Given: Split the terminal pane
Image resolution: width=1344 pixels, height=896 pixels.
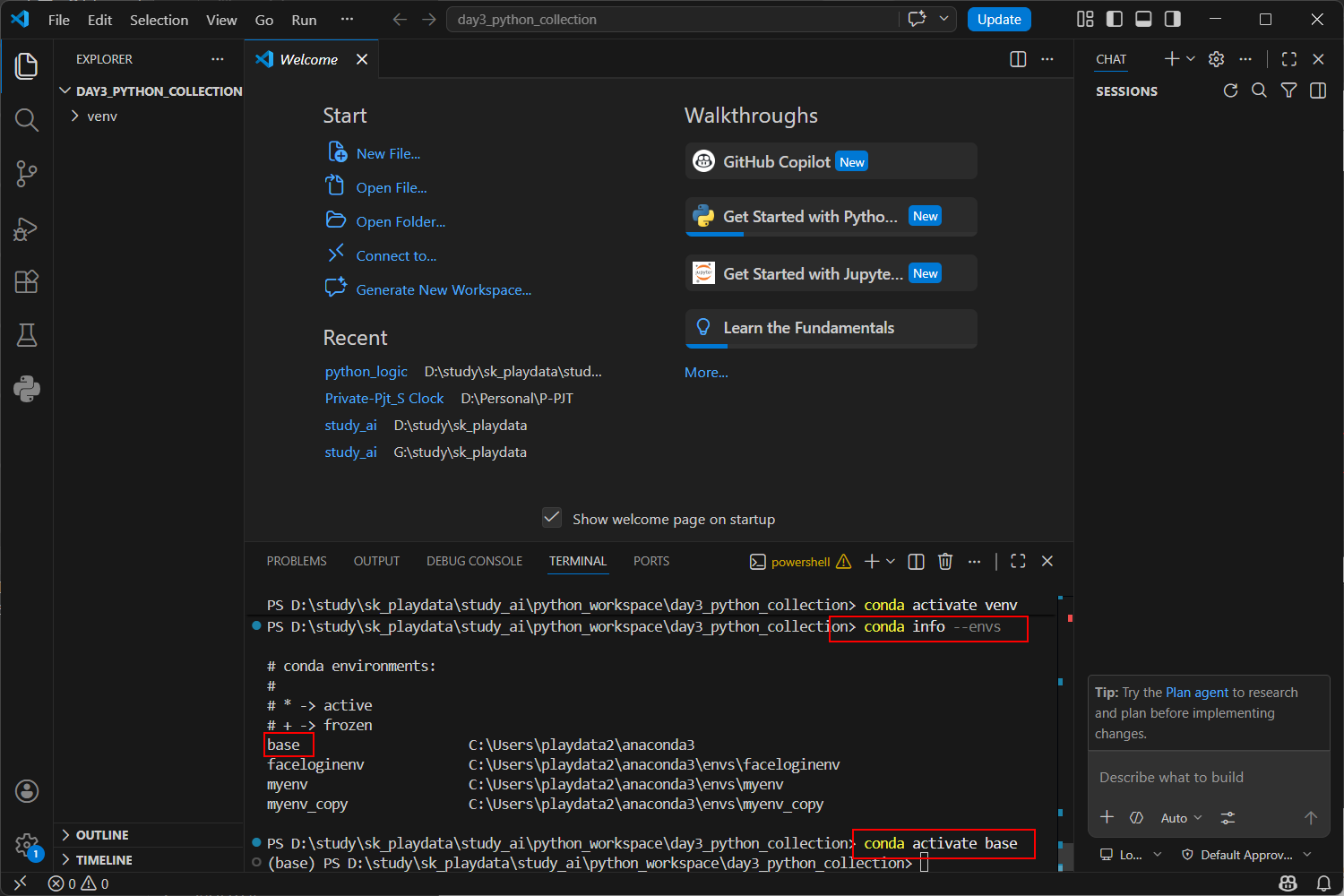Looking at the screenshot, I should [916, 561].
